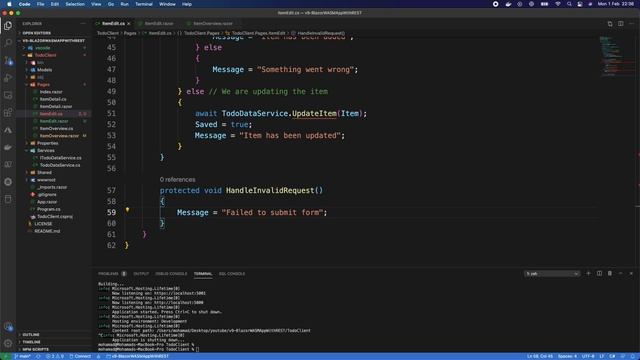Viewport: 640px width, 360px height.
Task: Collapse the Services folder
Action: coord(46,151)
